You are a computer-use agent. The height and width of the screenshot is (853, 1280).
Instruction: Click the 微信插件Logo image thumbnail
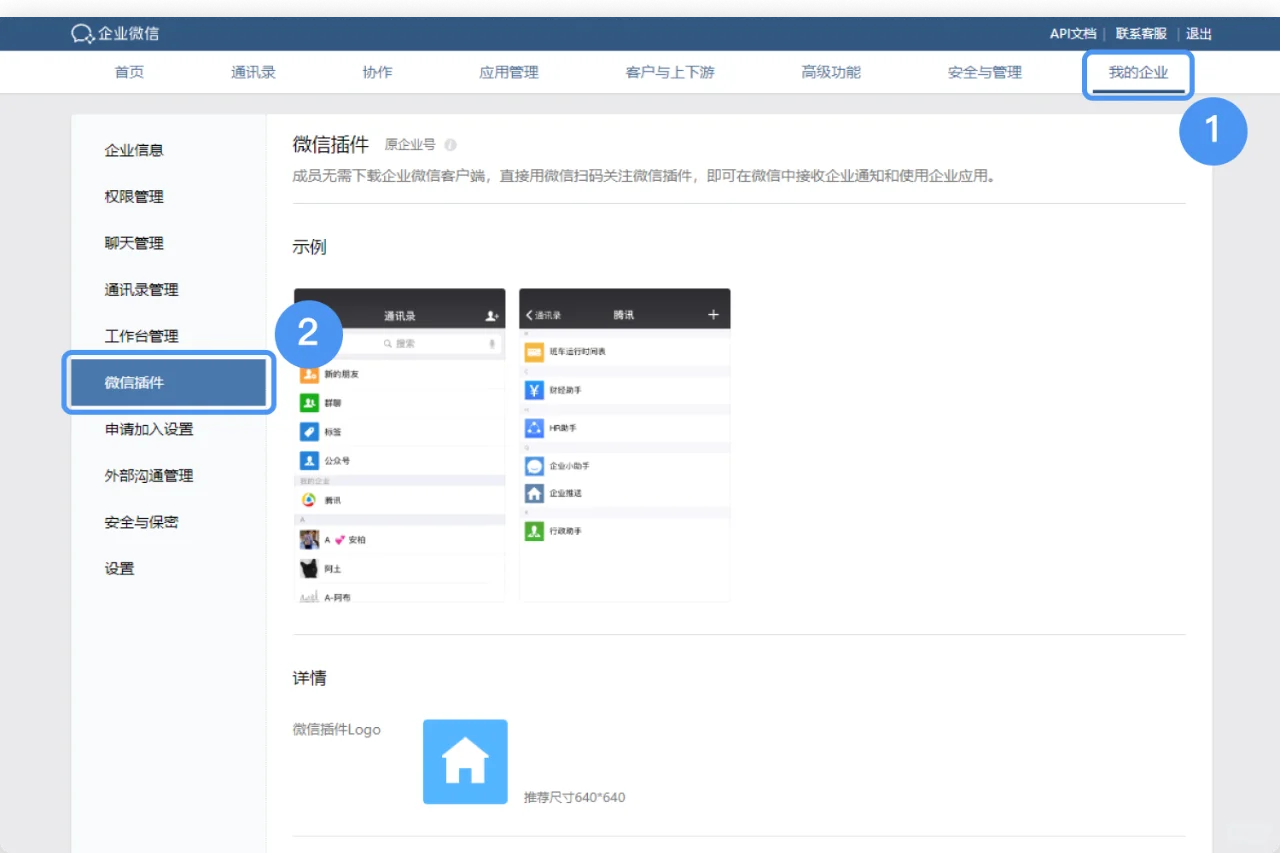[464, 761]
